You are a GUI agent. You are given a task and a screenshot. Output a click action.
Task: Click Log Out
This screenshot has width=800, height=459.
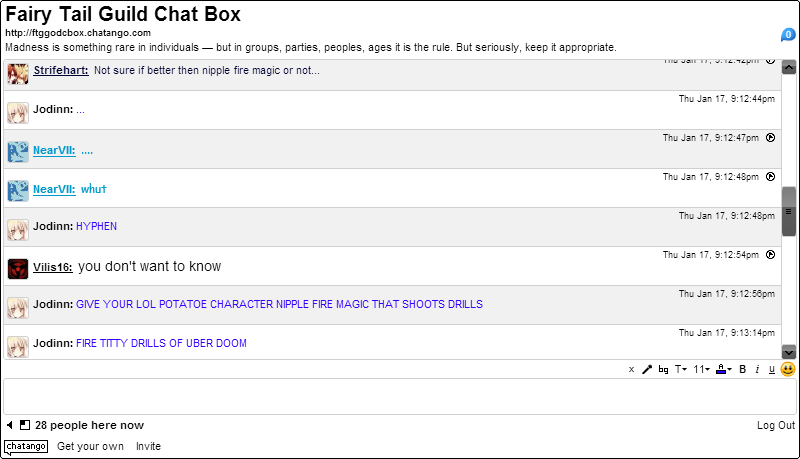pyautogui.click(x=776, y=425)
